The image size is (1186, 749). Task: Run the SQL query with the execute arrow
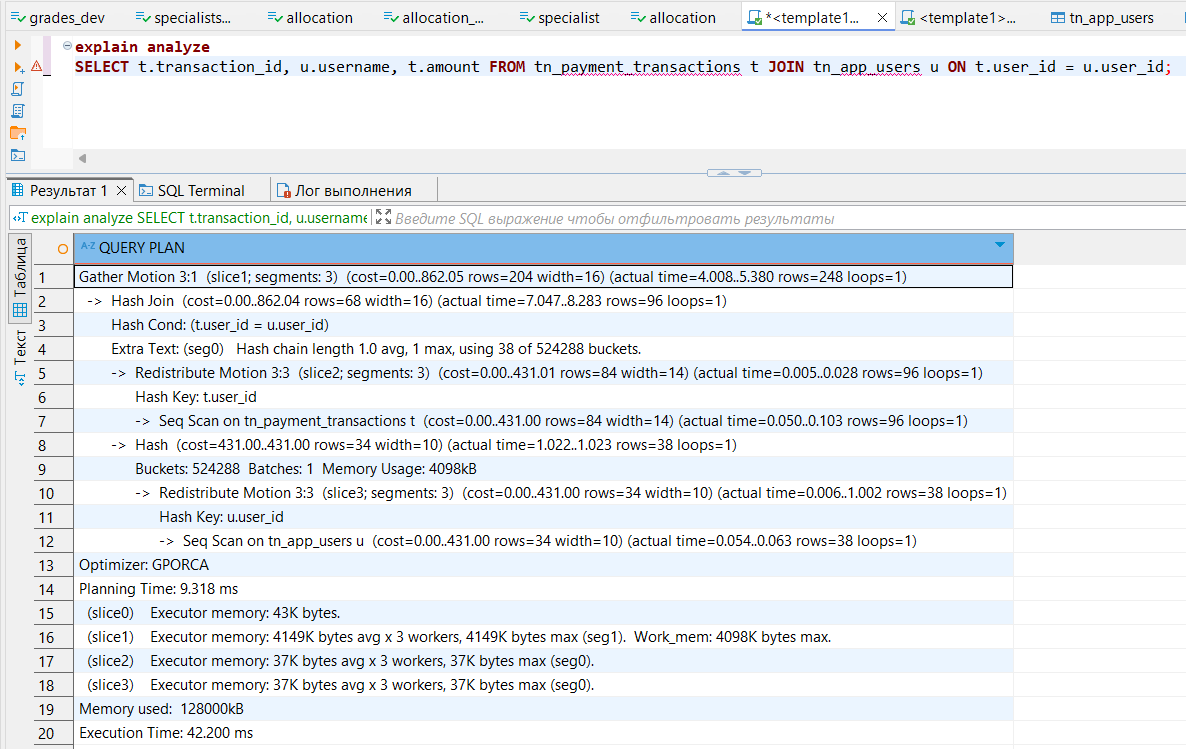tap(18, 46)
